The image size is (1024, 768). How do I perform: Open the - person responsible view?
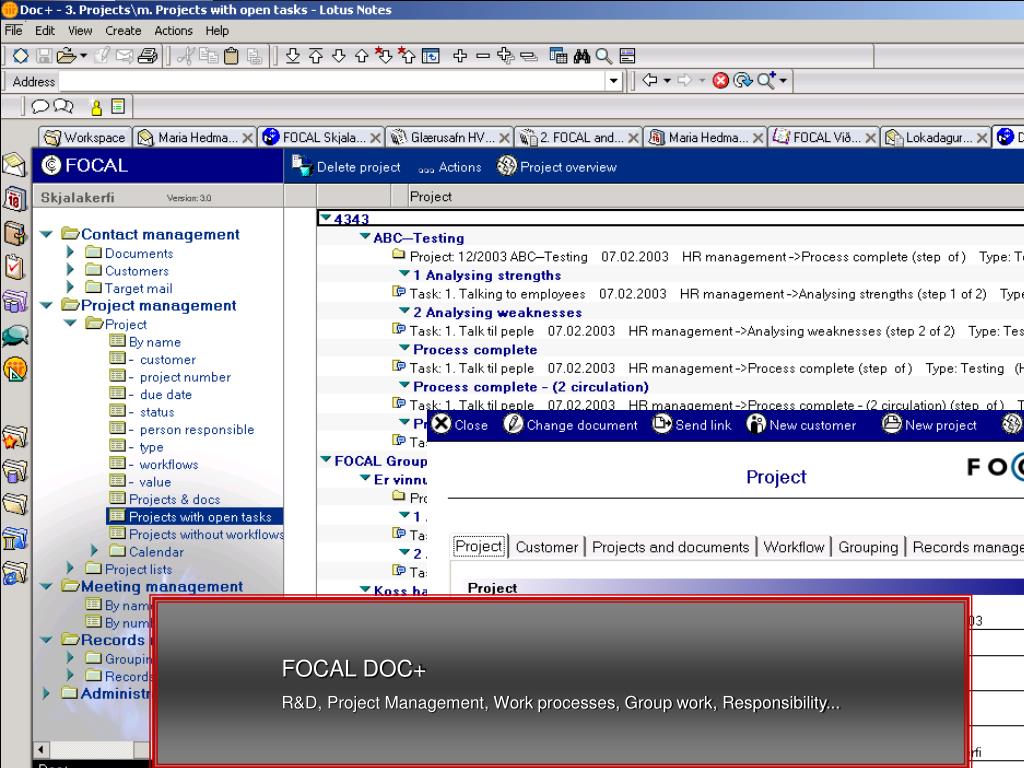click(191, 430)
